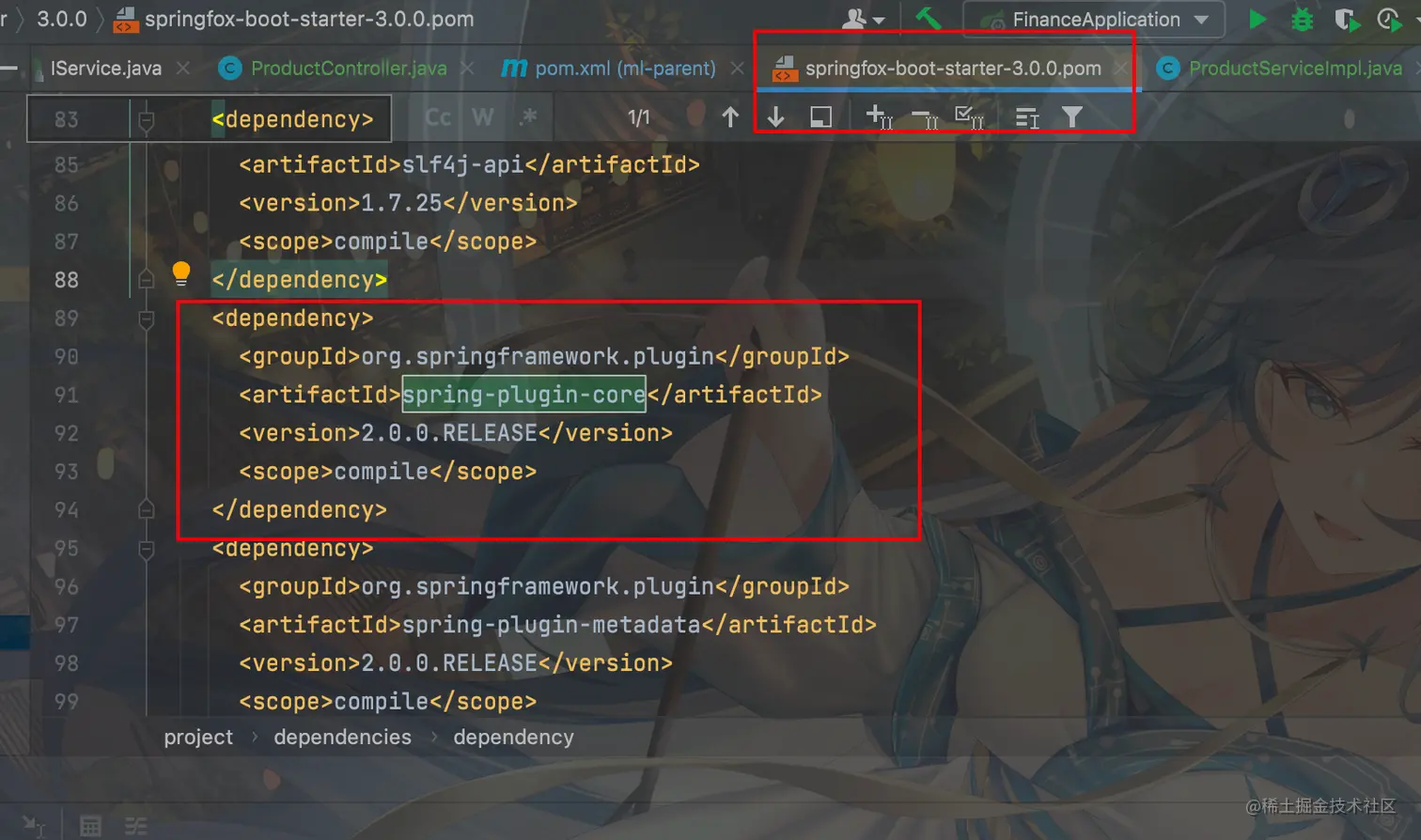Screen dimensions: 1421x840
Task: Toggle whole words W option
Action: click(x=482, y=117)
